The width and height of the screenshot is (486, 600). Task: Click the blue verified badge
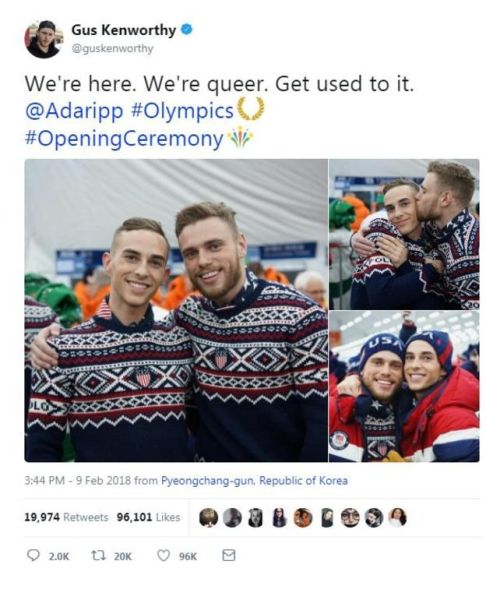click(186, 29)
